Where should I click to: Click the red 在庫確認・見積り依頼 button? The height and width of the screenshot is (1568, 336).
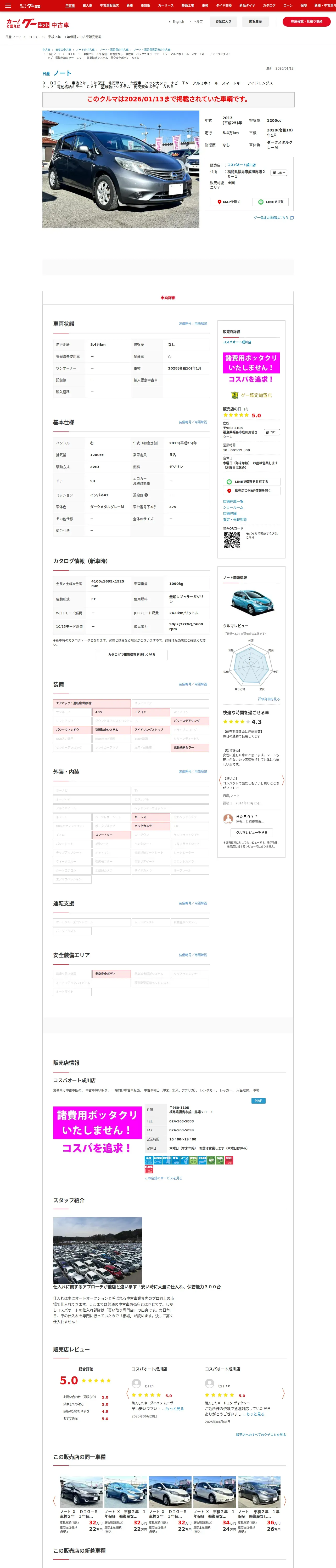click(x=306, y=21)
